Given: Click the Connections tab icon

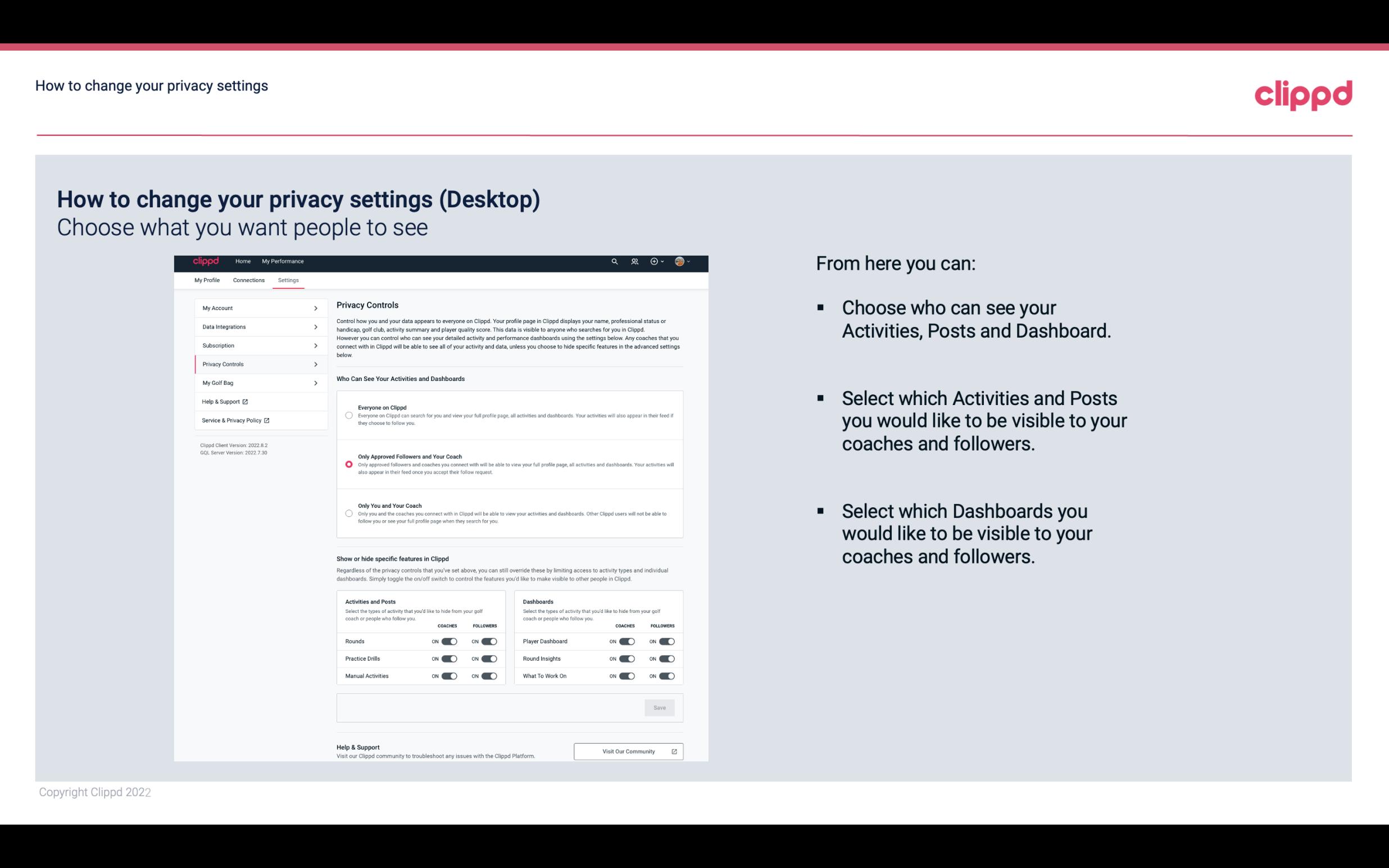Looking at the screenshot, I should click(248, 280).
